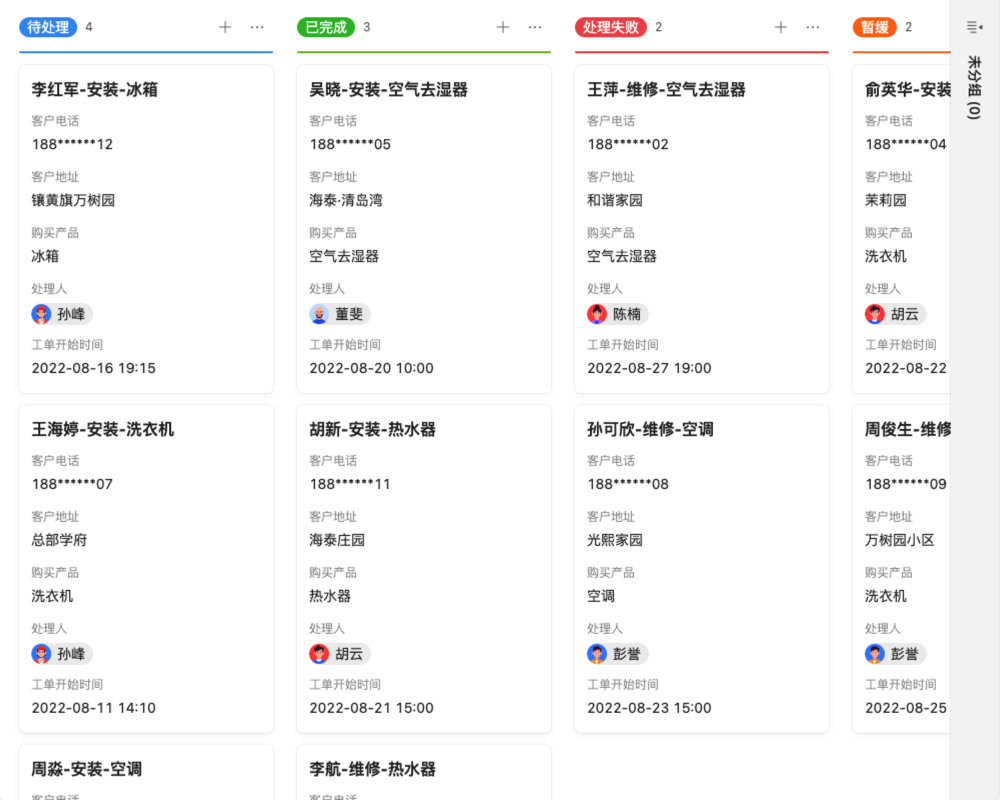
Task: Click the plus icon in the 已完成 column
Action: point(502,27)
